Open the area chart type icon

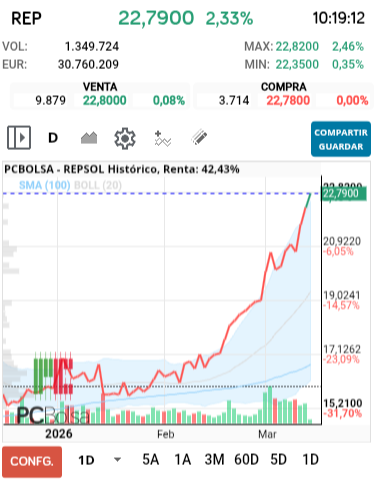click(x=89, y=138)
